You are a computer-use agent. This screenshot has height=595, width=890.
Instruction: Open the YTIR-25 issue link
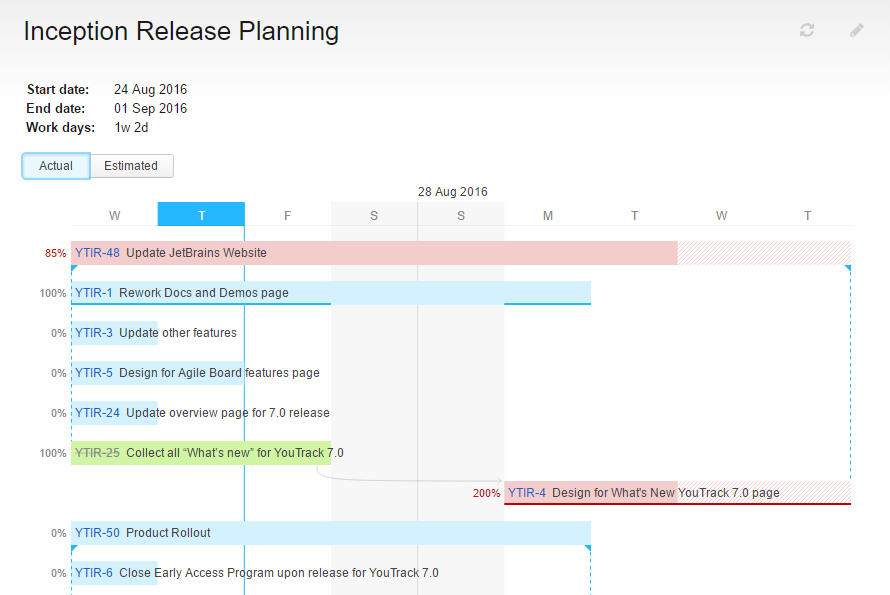click(97, 453)
